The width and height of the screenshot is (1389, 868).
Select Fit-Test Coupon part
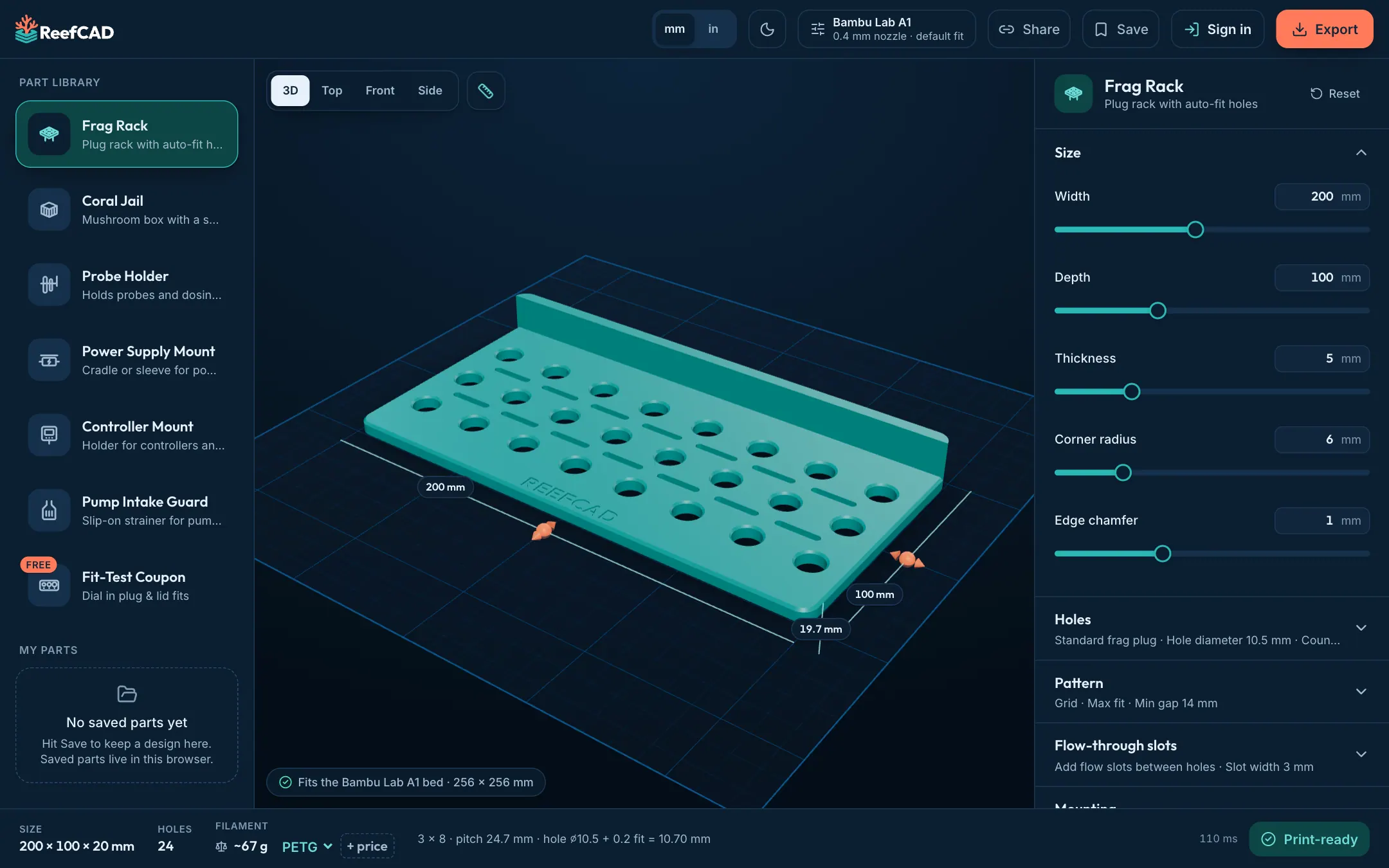[x=127, y=586]
